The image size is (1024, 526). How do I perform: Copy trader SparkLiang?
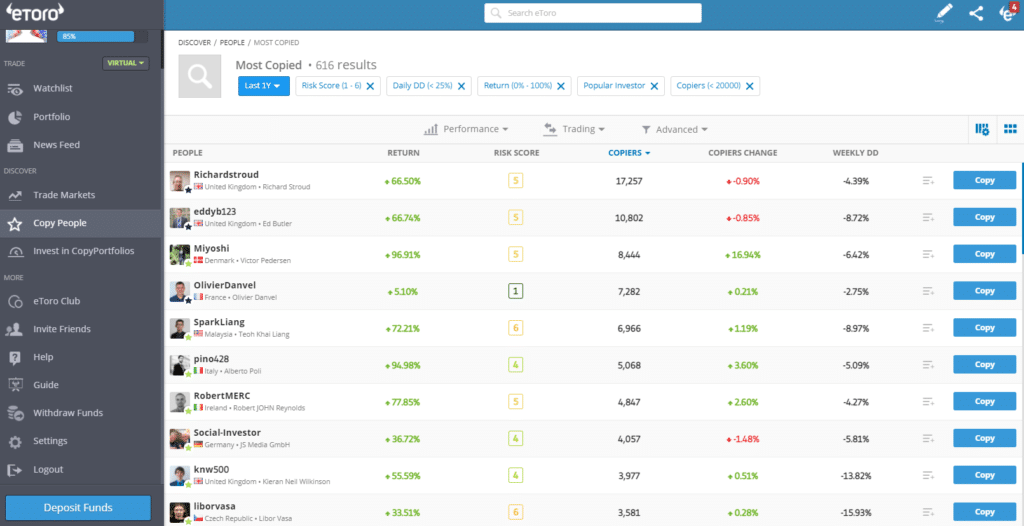tap(984, 327)
